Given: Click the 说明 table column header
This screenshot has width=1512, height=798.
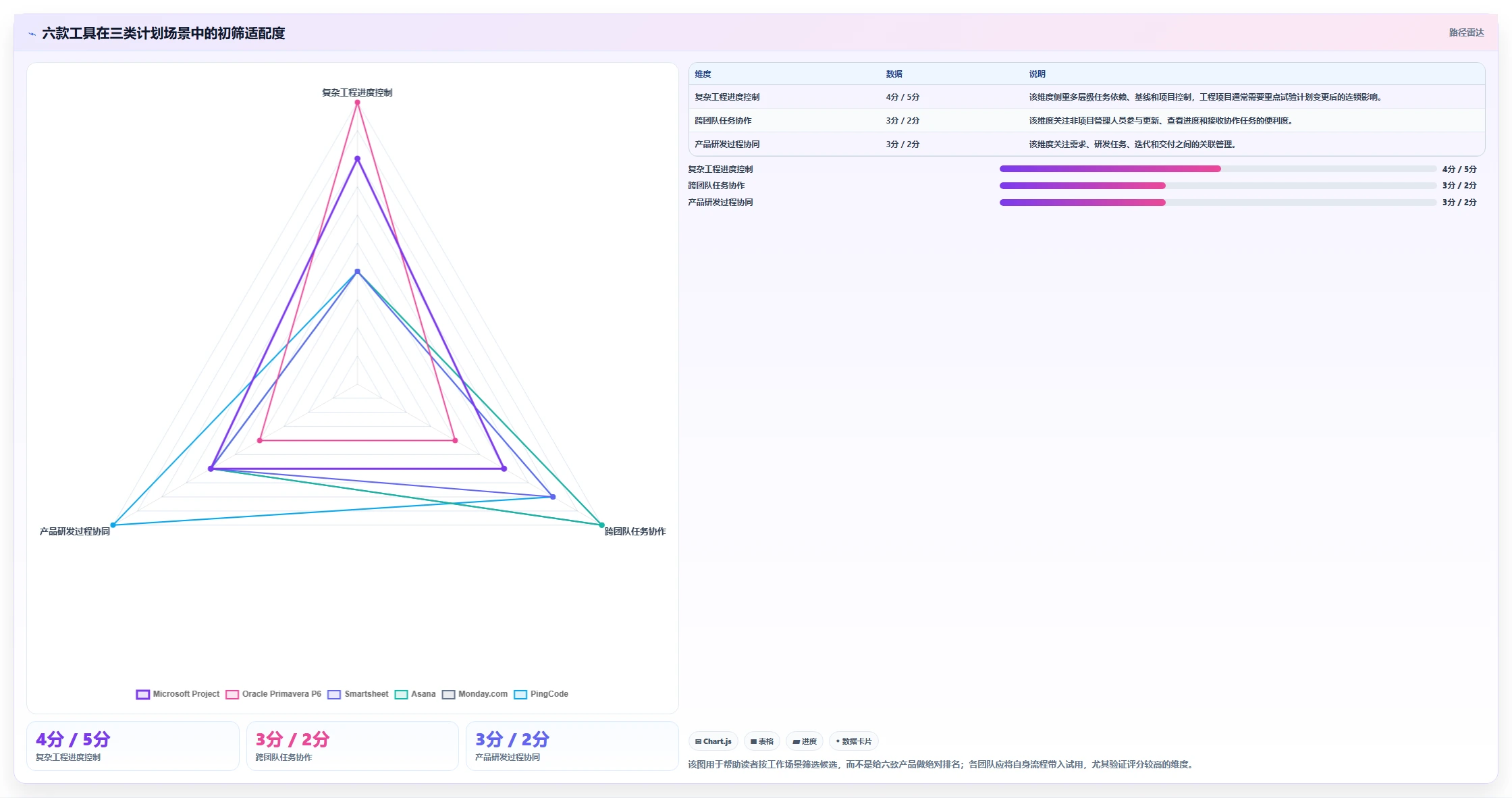Looking at the screenshot, I should (1037, 74).
